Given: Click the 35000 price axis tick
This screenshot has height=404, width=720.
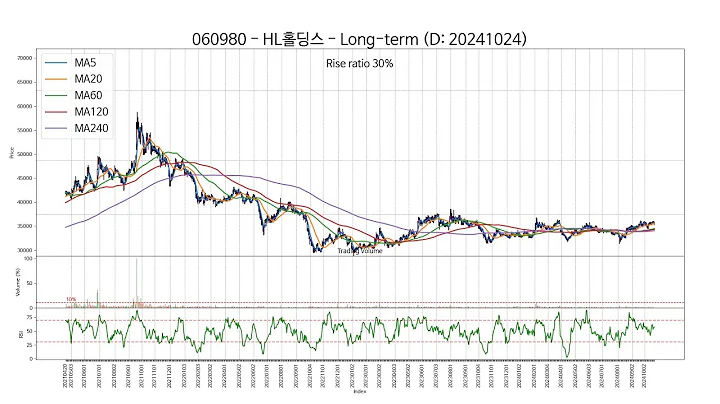Looking at the screenshot, I should (x=25, y=226).
